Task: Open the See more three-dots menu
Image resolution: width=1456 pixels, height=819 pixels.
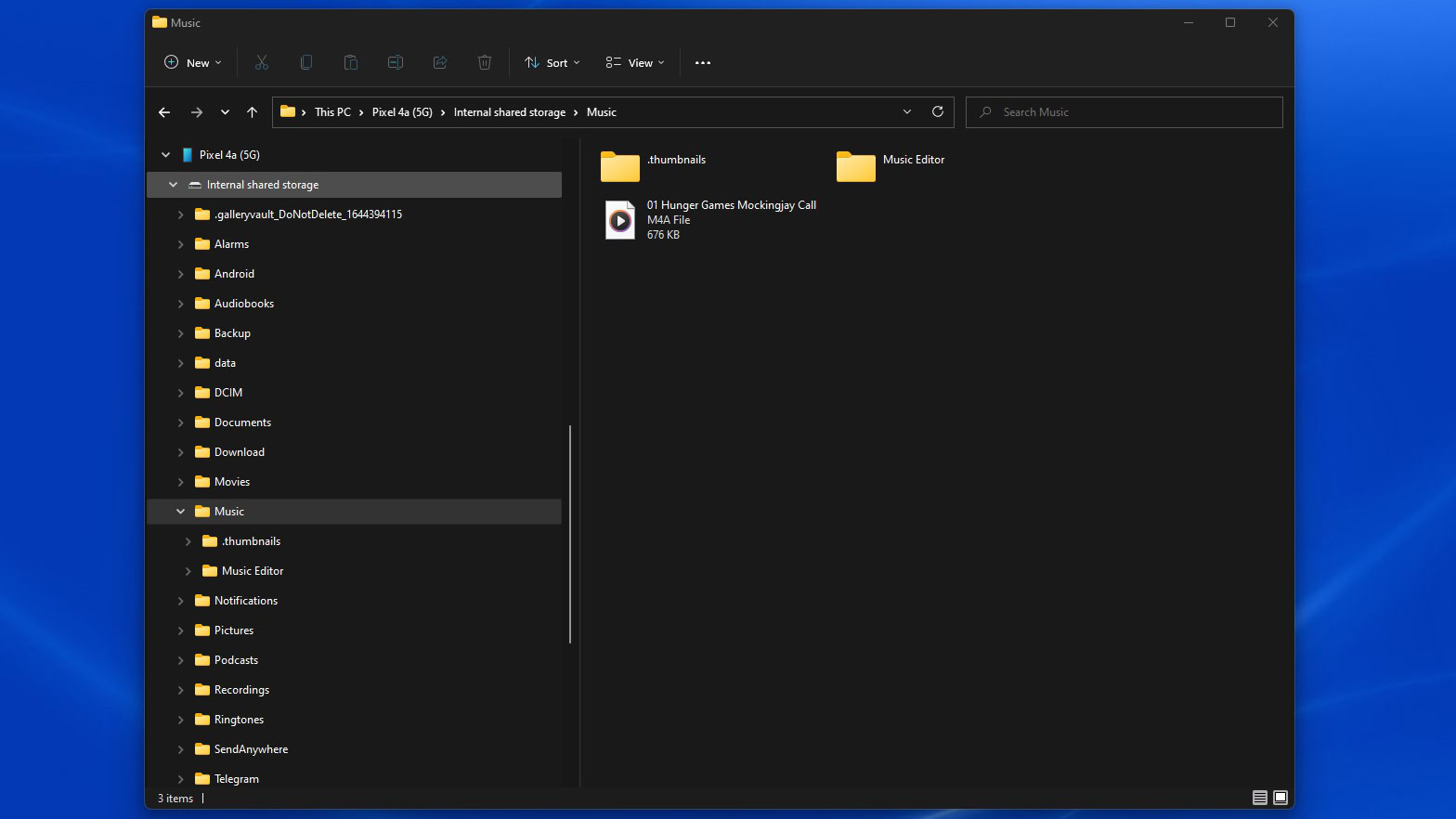Action: point(702,62)
